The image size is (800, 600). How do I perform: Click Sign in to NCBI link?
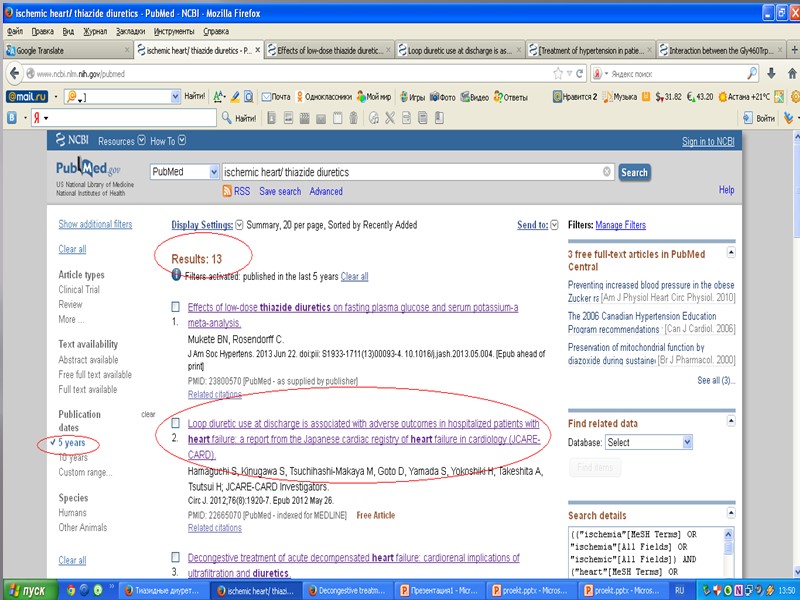click(708, 141)
